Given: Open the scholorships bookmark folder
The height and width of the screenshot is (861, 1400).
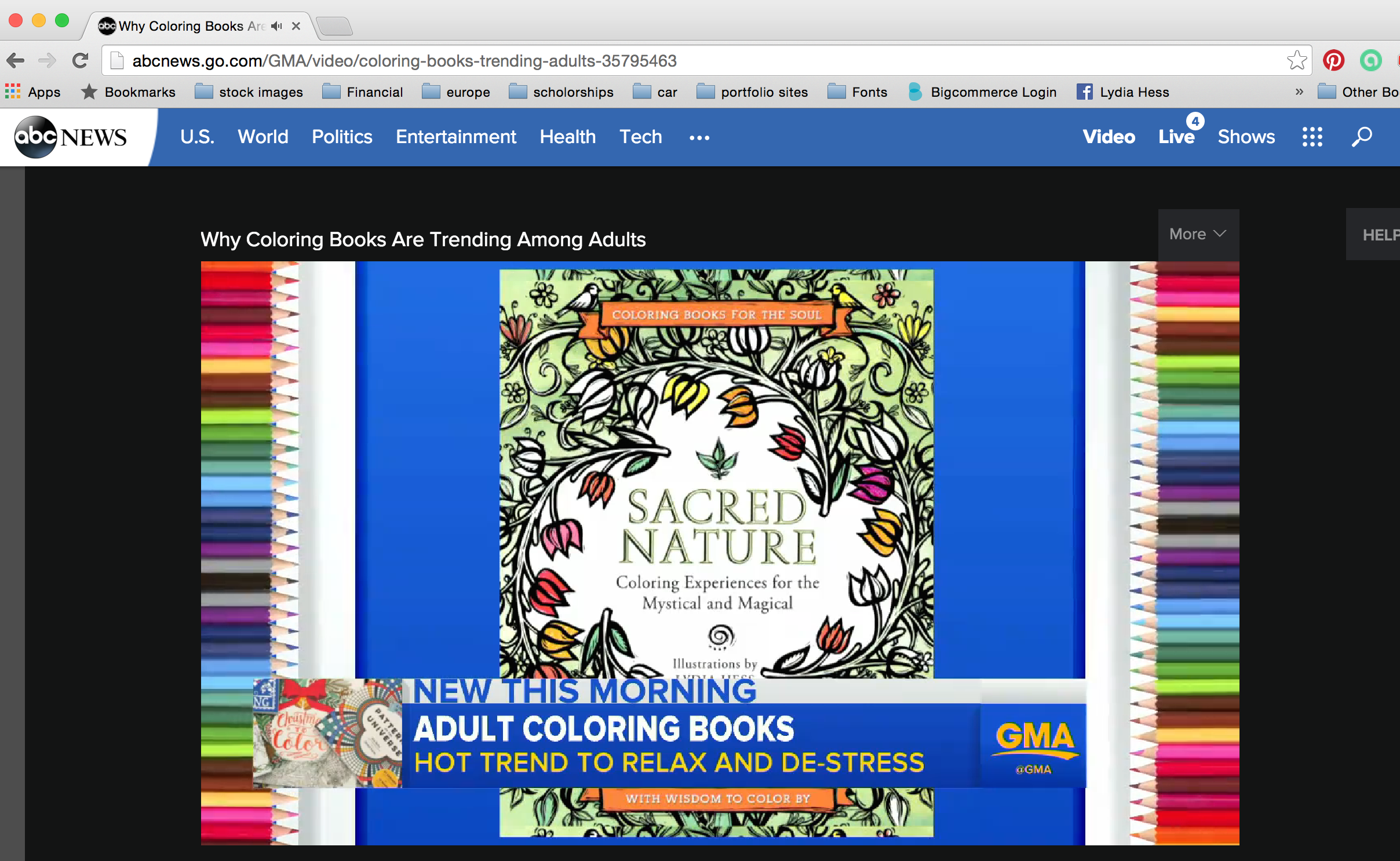Looking at the screenshot, I should coord(561,92).
